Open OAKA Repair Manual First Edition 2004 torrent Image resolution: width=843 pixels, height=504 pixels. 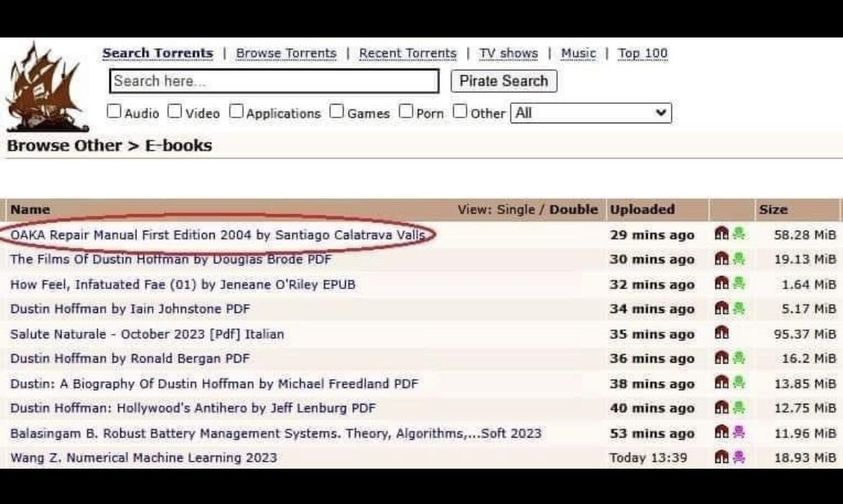[218, 235]
